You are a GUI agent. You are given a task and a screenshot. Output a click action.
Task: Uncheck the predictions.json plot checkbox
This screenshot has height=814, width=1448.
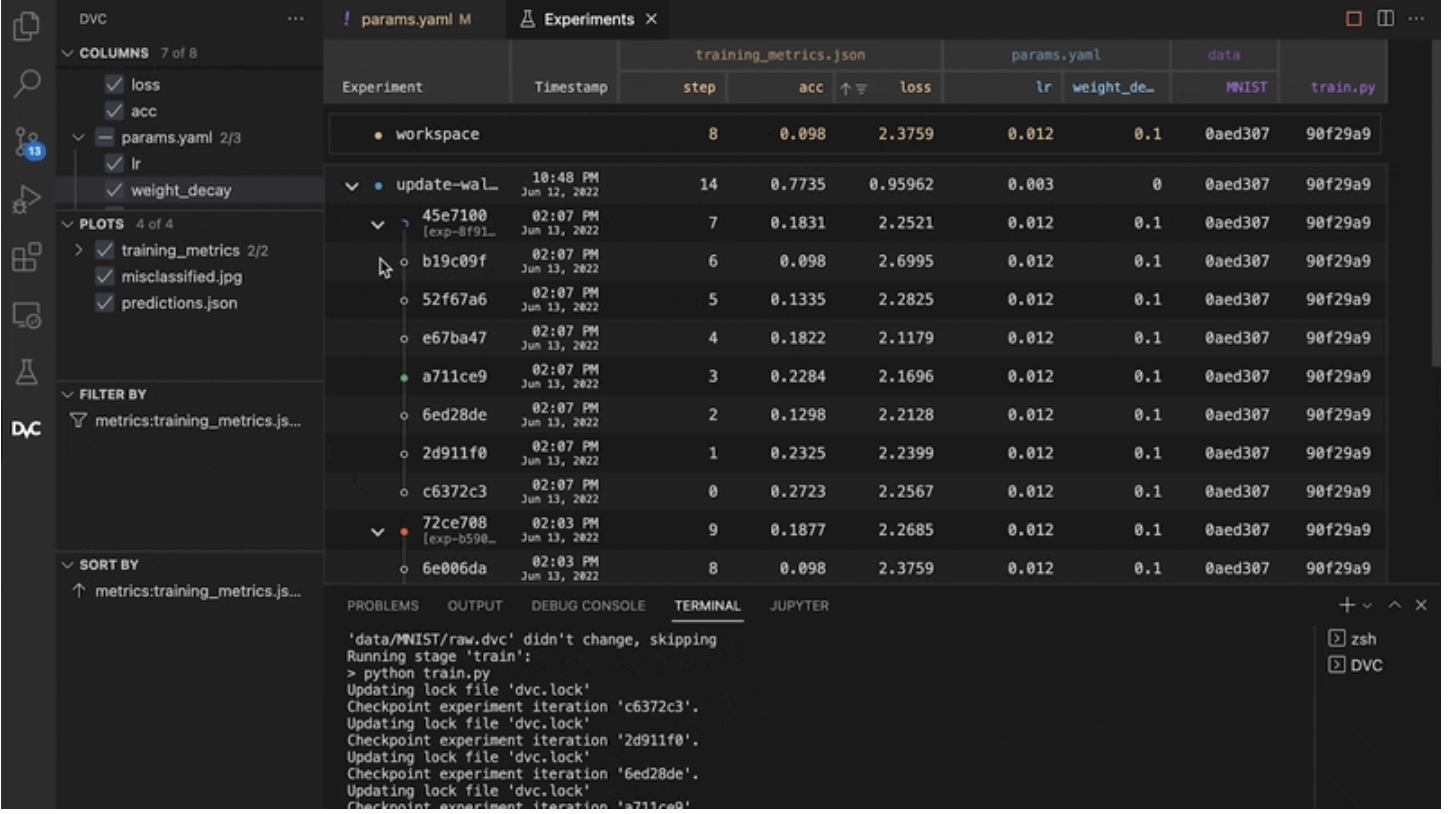pos(104,303)
